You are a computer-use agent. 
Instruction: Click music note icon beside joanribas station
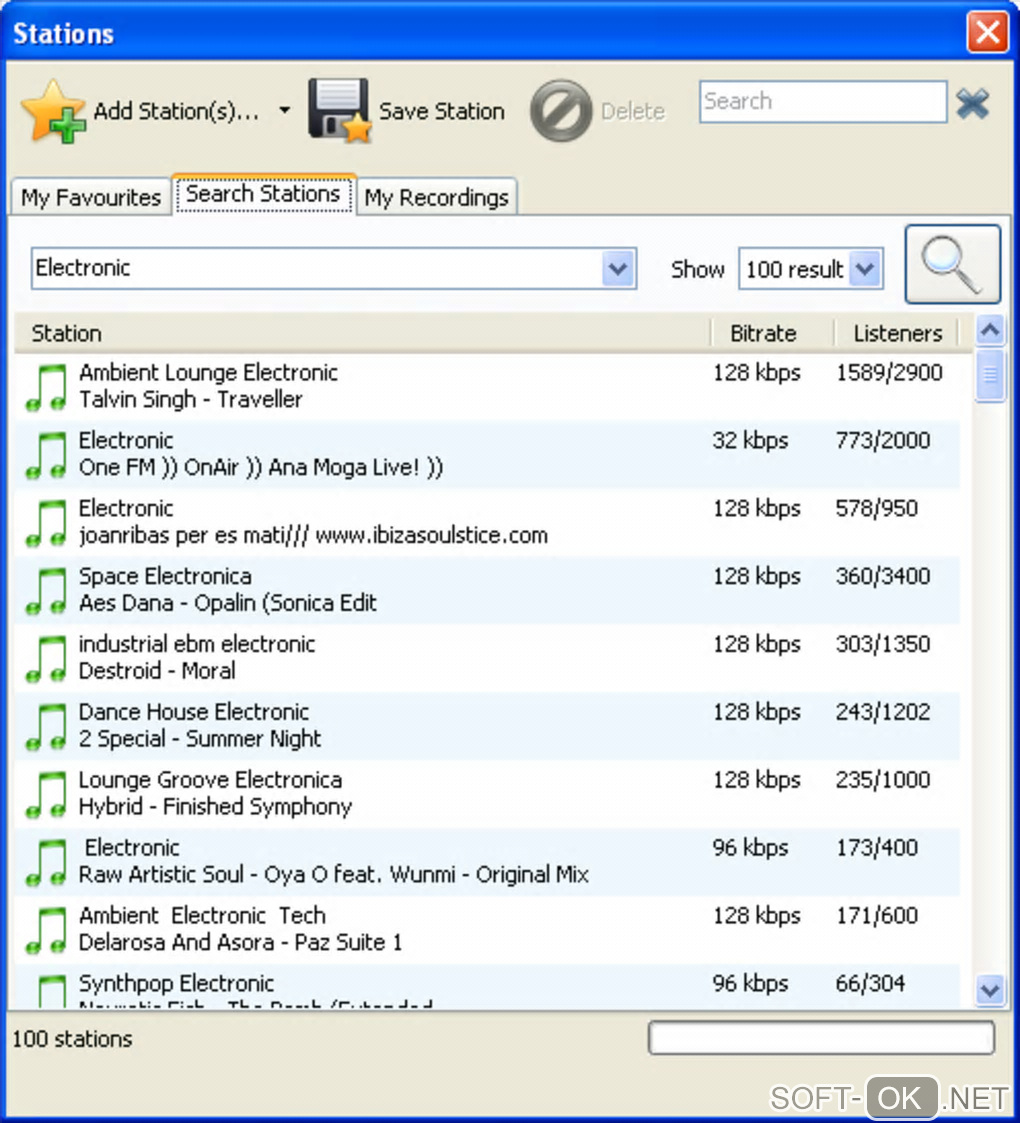46,523
